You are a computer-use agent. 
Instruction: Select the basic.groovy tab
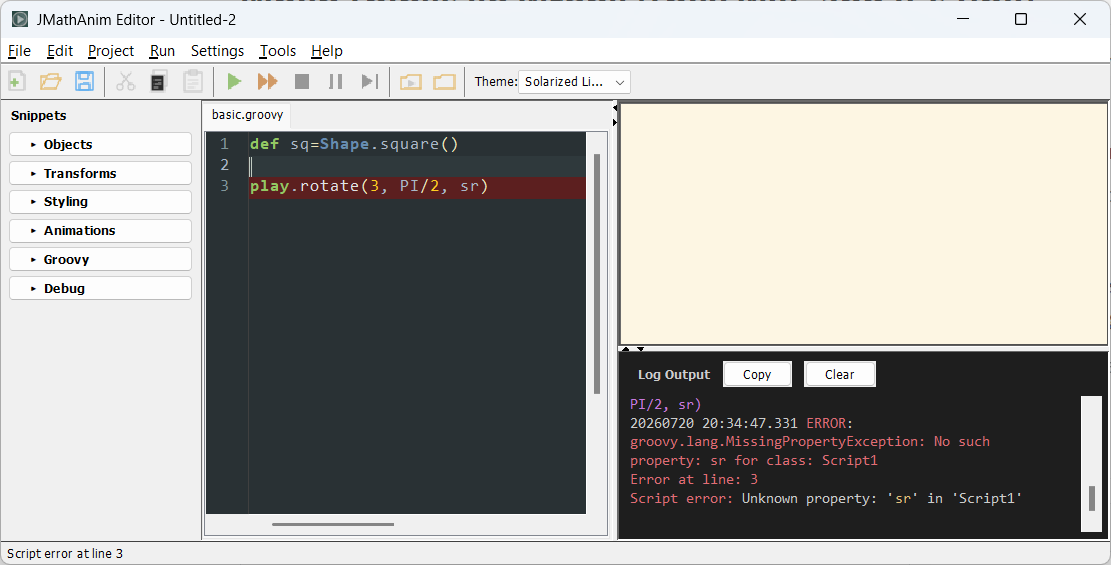point(247,115)
